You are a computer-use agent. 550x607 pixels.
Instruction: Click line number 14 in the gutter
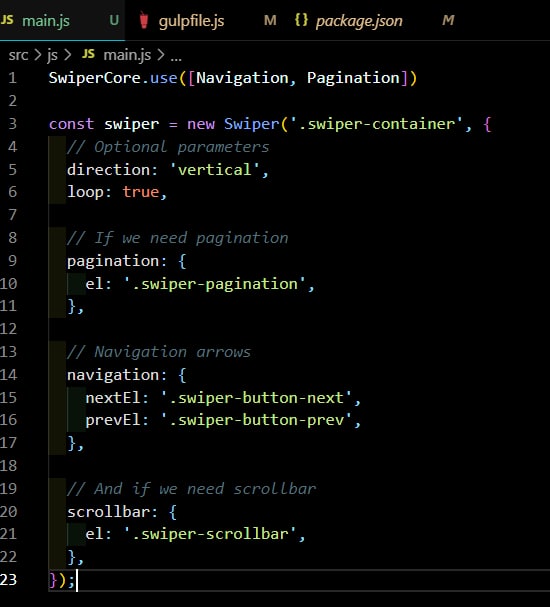point(9,375)
